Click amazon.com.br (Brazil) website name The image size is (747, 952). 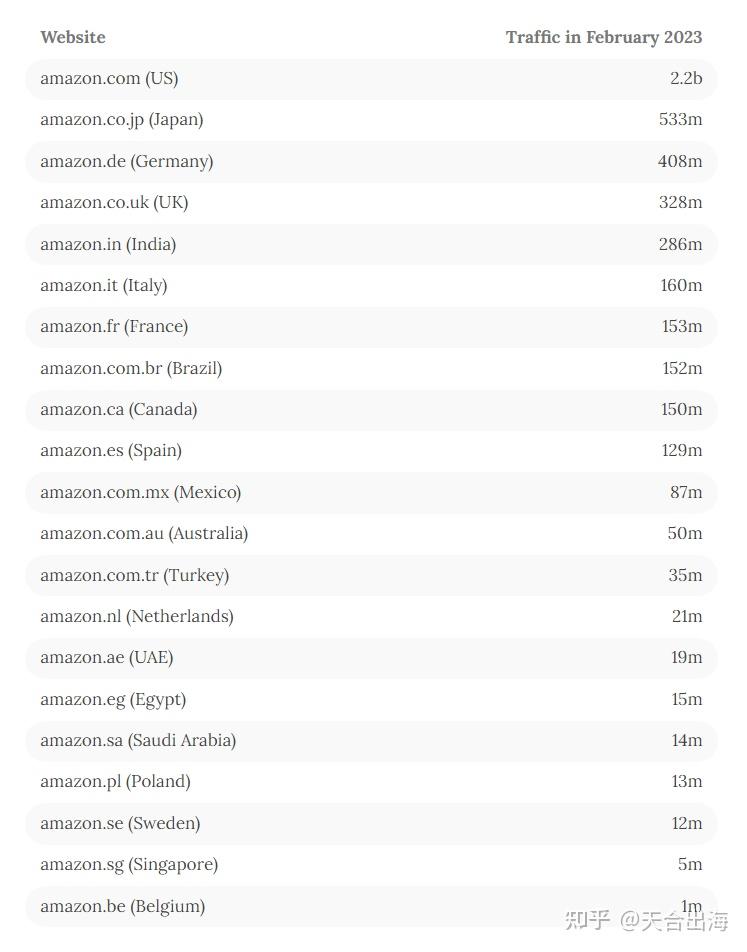click(x=131, y=368)
